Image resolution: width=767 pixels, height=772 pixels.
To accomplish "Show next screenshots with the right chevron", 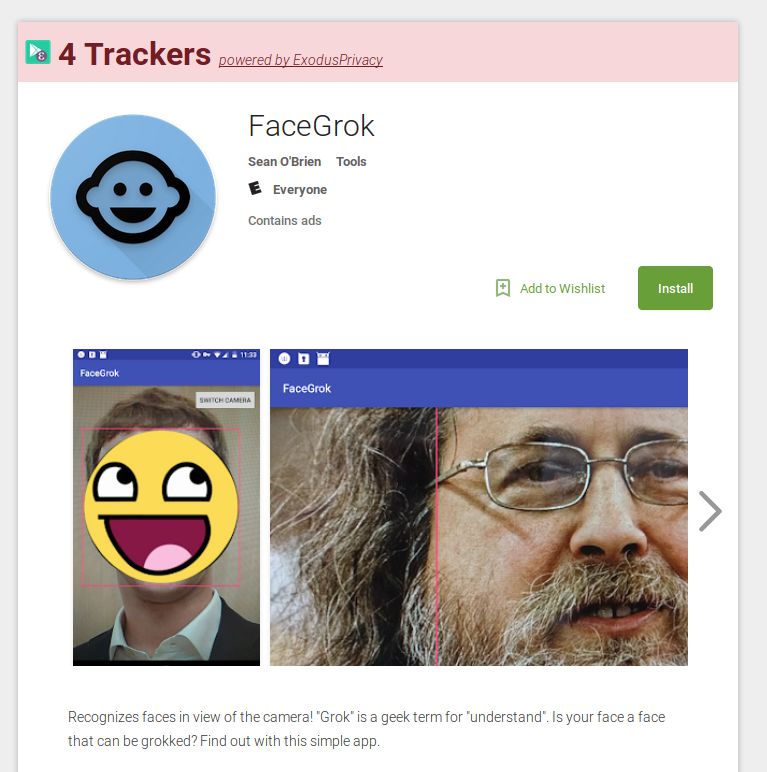I will pos(710,511).
